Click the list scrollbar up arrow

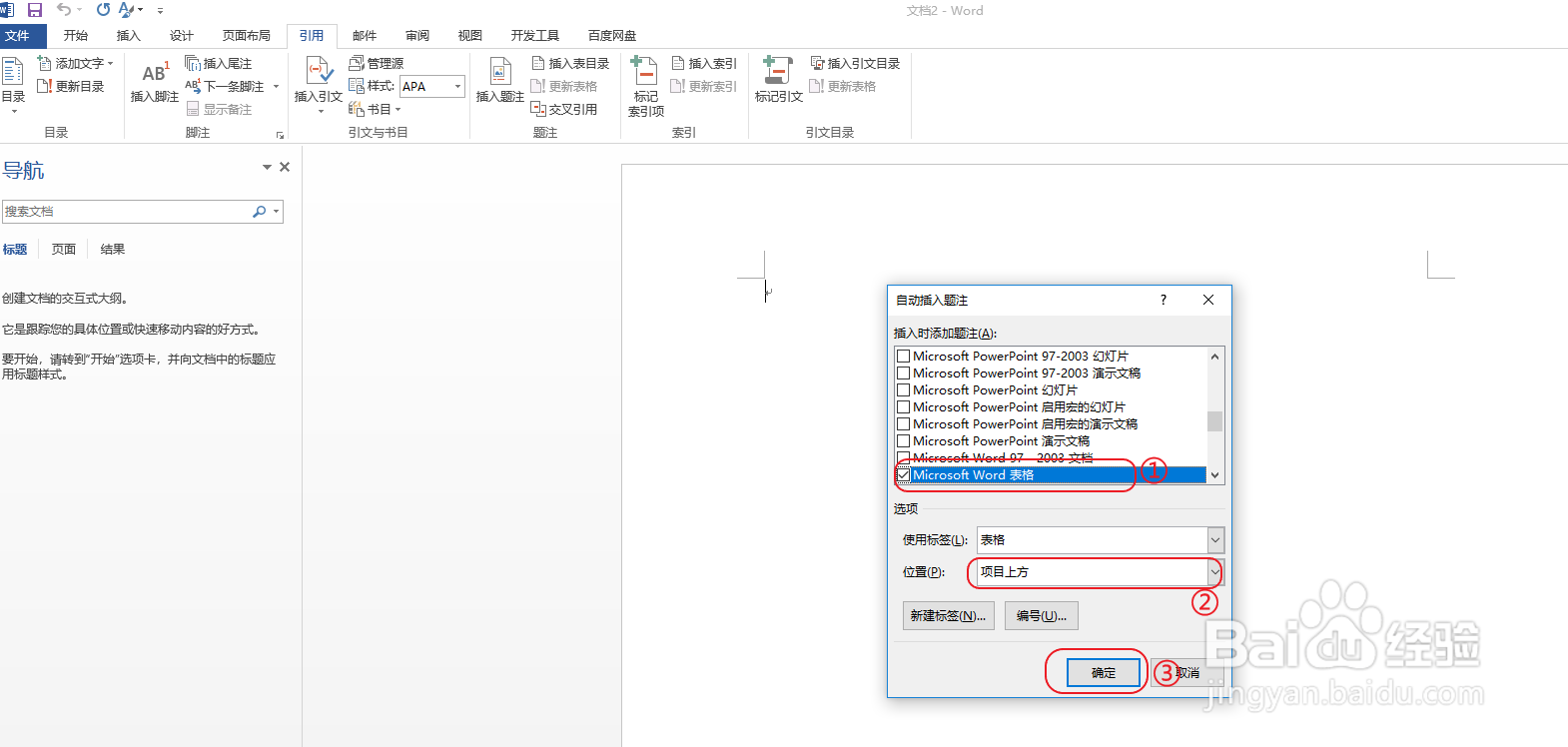[x=1214, y=357]
